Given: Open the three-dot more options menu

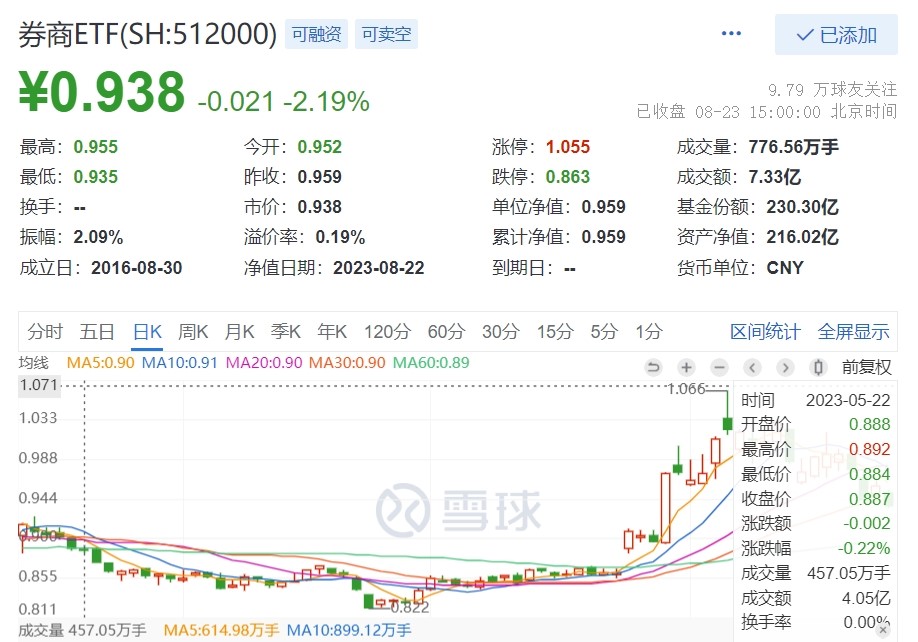Looking at the screenshot, I should tap(731, 33).
